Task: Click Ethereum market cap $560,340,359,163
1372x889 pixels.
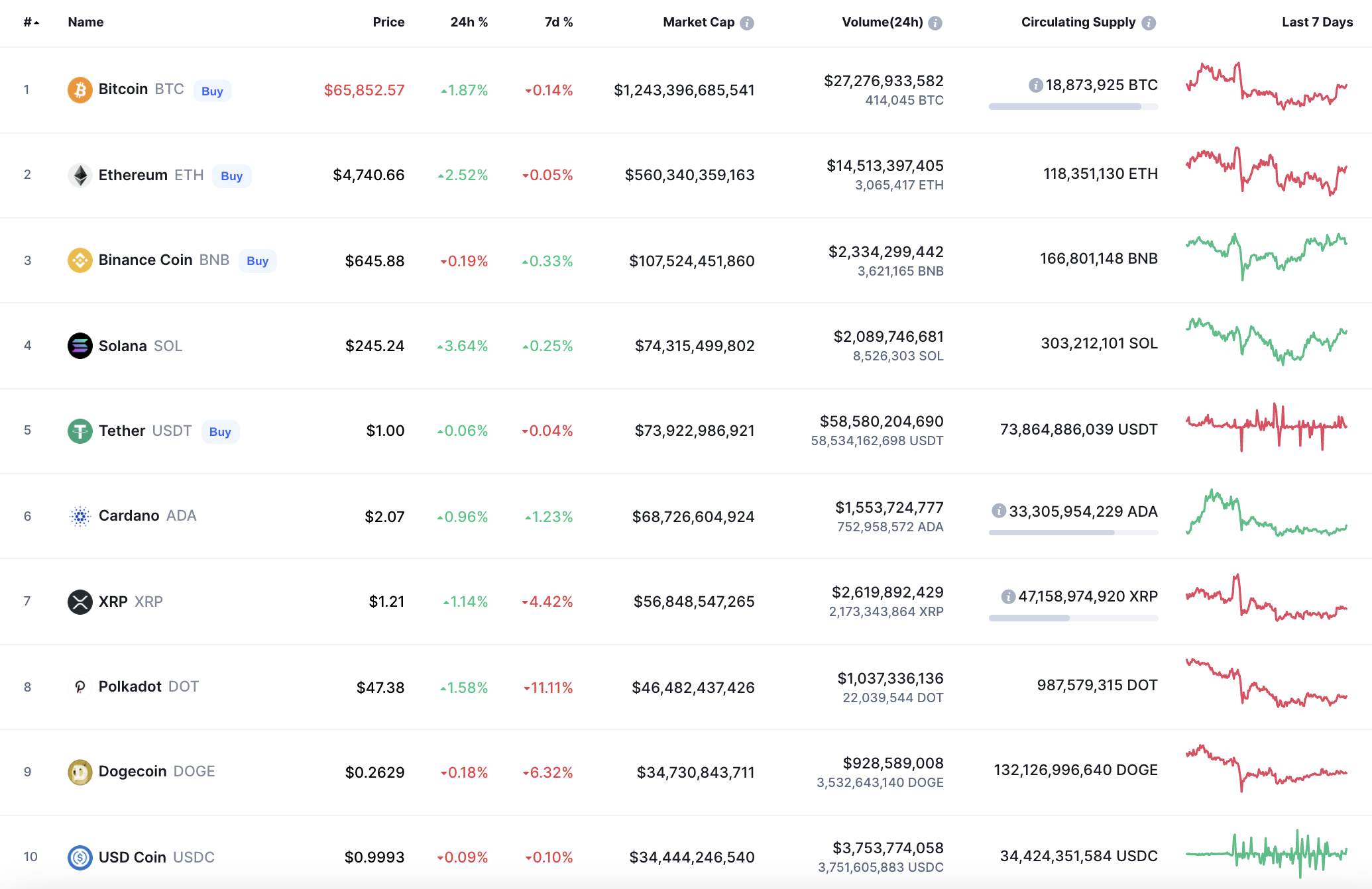Action: tap(689, 175)
